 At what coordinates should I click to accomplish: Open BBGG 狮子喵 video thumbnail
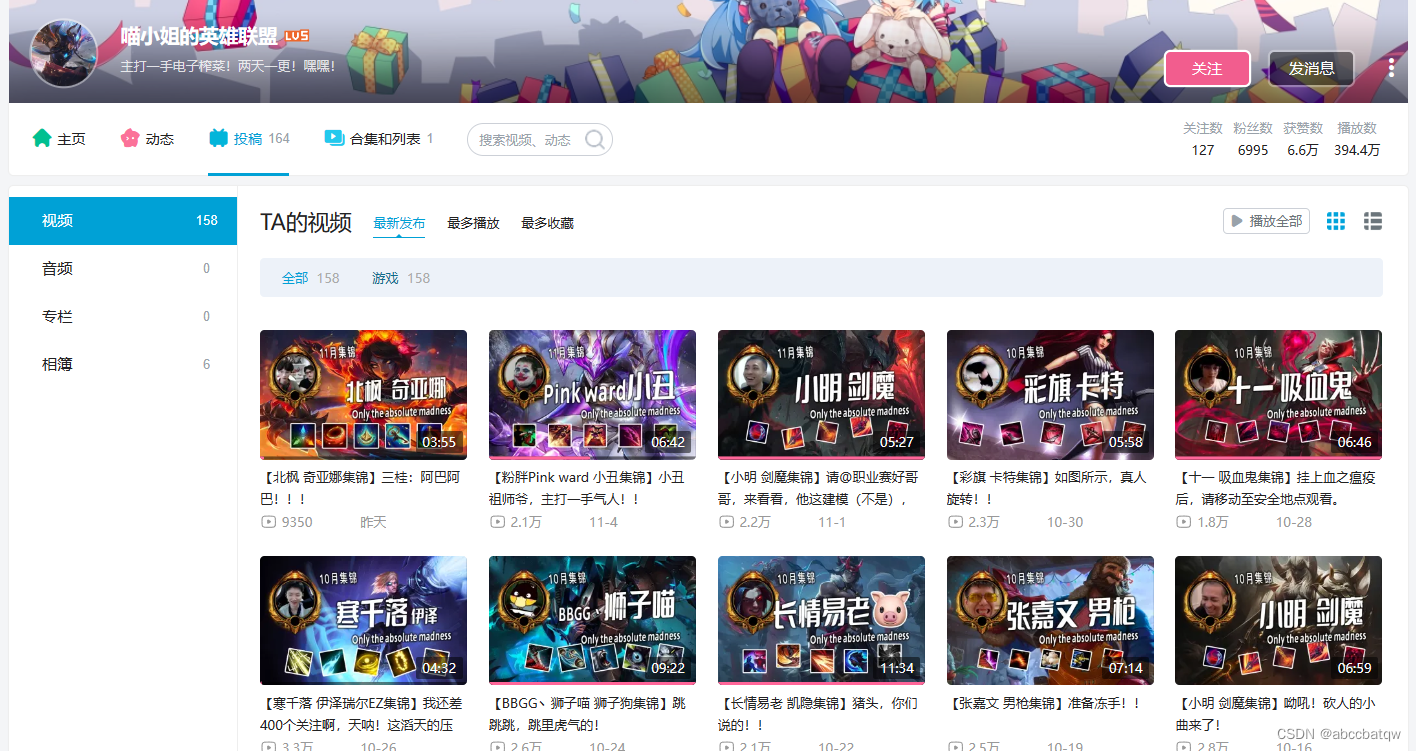coord(592,620)
